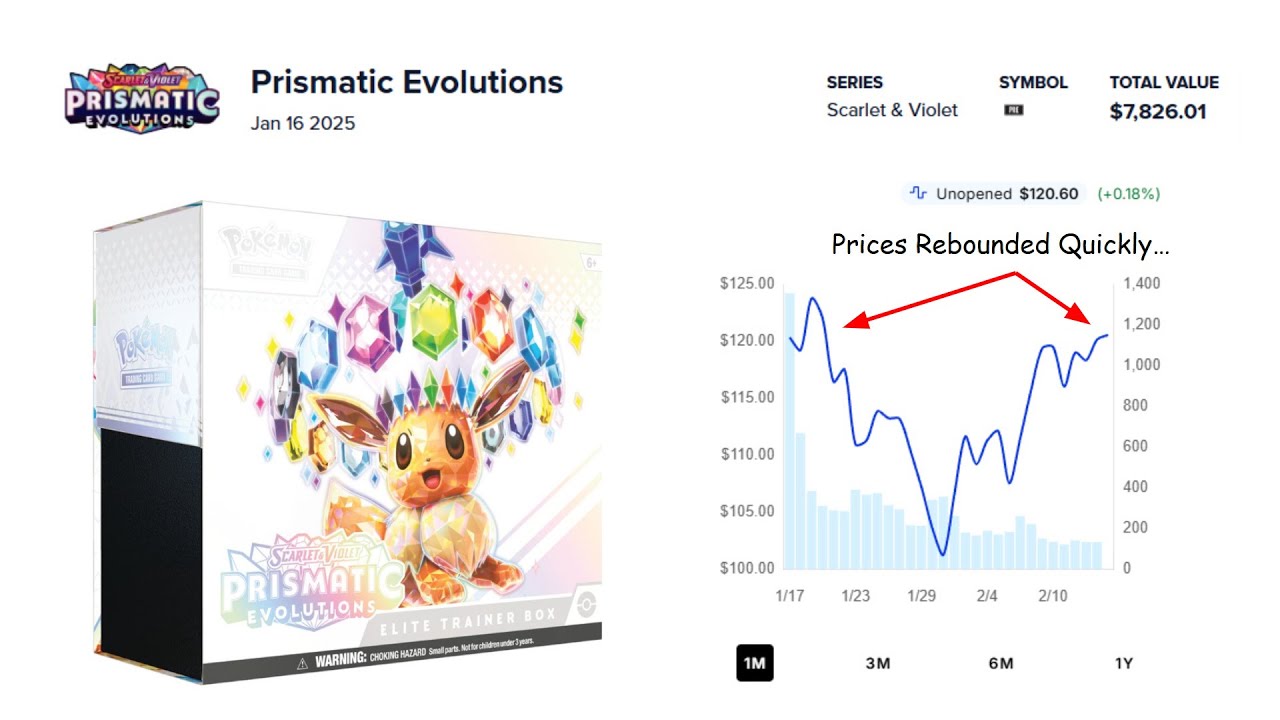The image size is (1280, 720).
Task: Click the set symbol icon under SYMBOL
Action: [x=1013, y=110]
